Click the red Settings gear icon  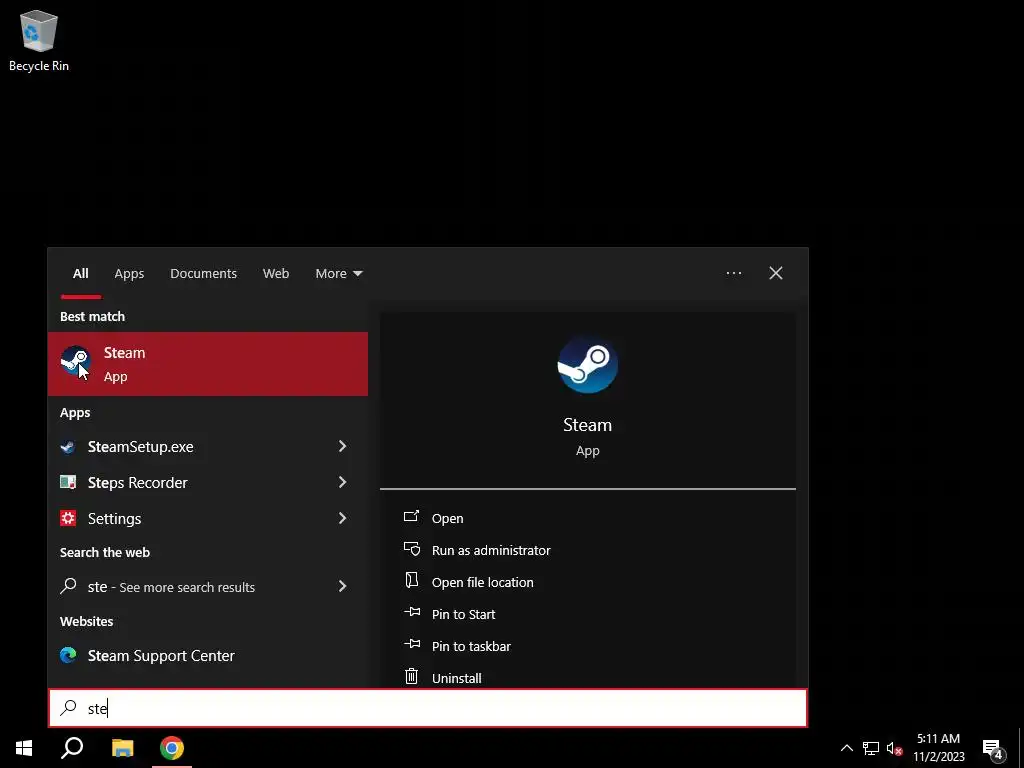(x=68, y=518)
